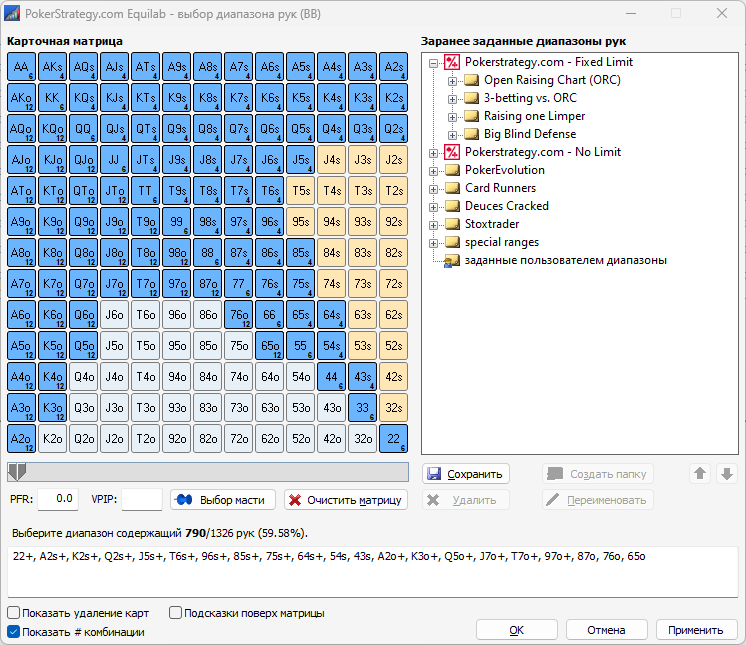Viewport: 746px width, 645px height.
Task: Toggle the T5s hand cell
Action: pyautogui.click(x=301, y=190)
